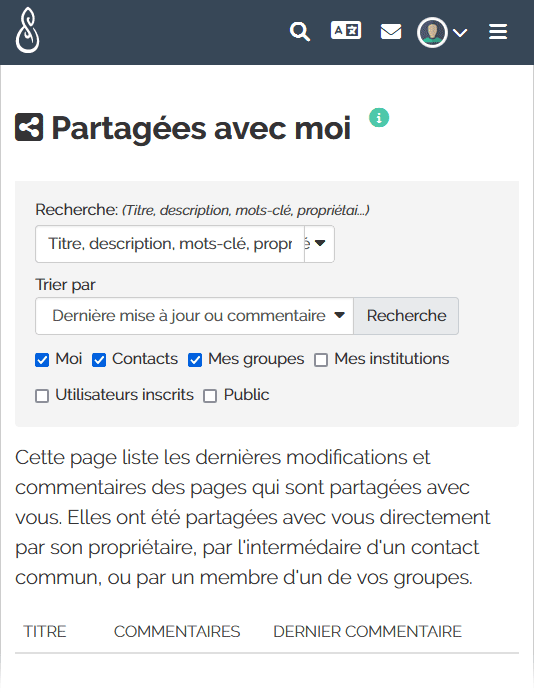
Task: Click the user profile avatar
Action: coord(432,32)
